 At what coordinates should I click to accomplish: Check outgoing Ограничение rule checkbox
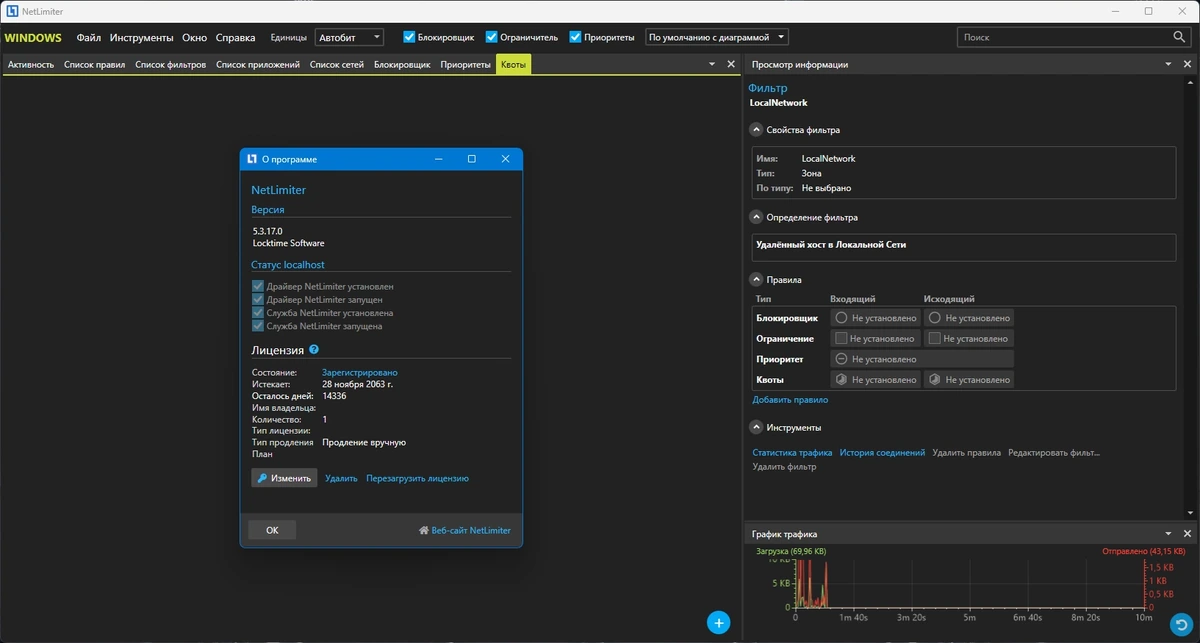pos(935,338)
